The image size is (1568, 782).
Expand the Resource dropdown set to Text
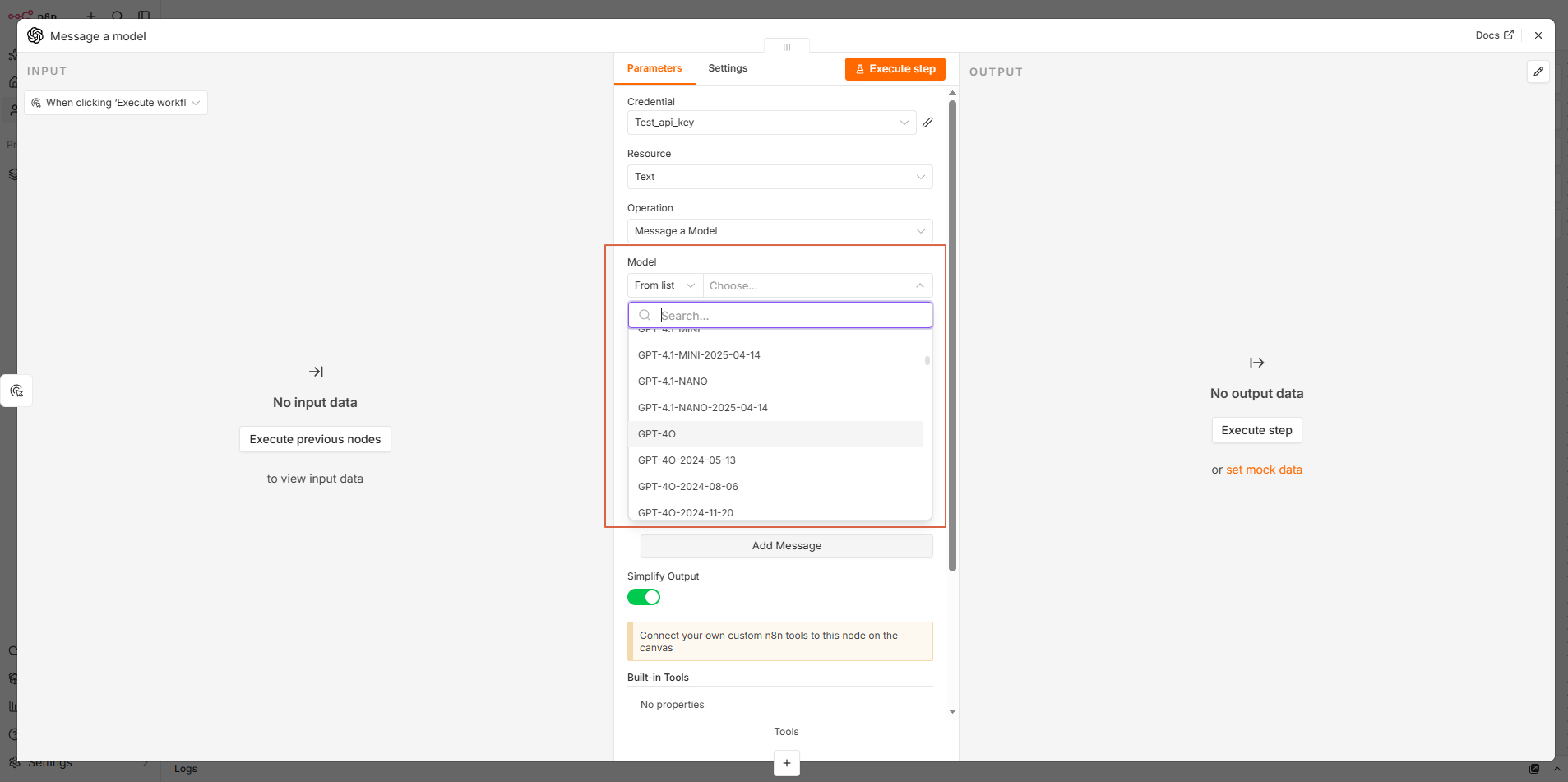point(779,177)
